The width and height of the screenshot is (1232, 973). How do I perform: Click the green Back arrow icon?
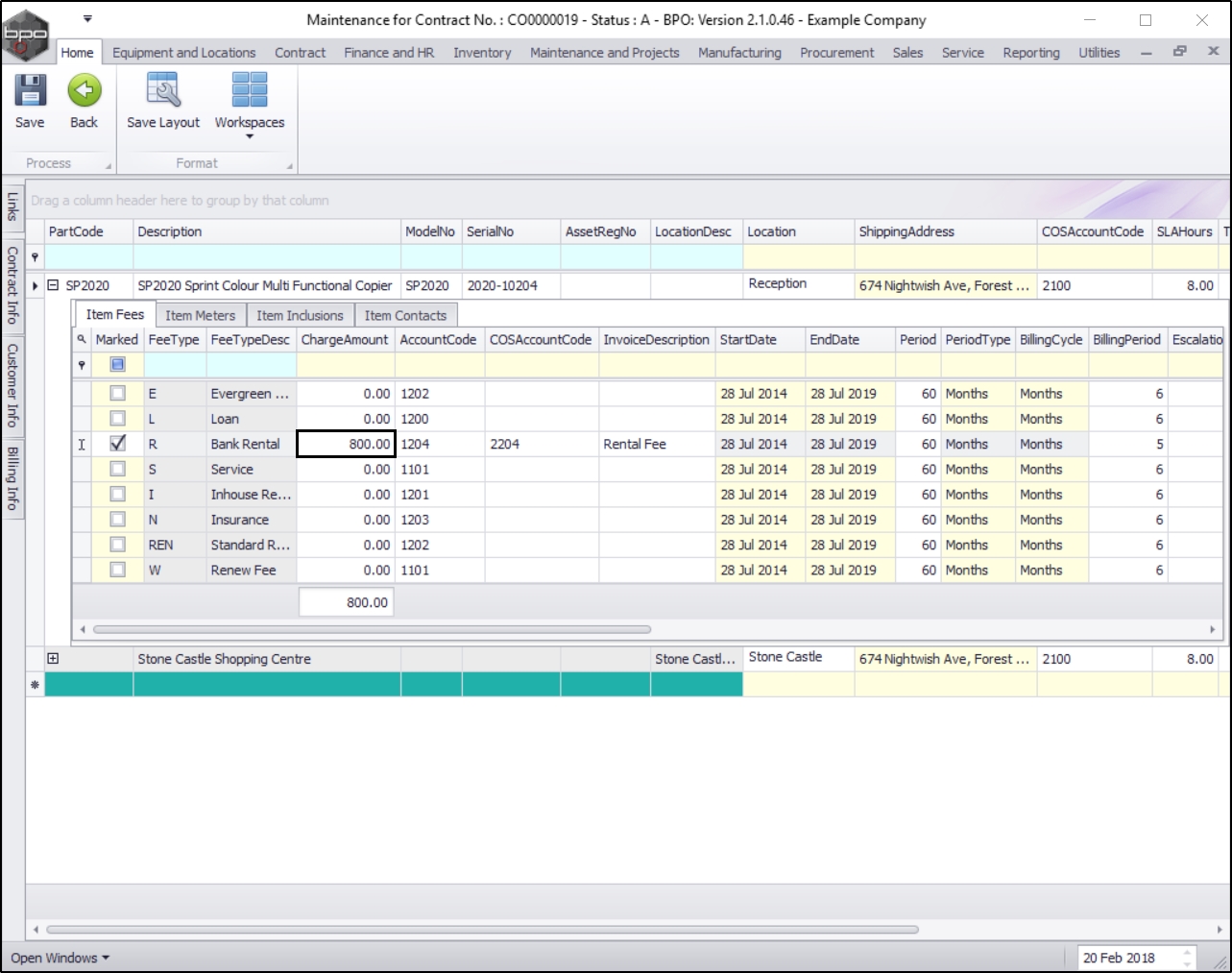85,91
